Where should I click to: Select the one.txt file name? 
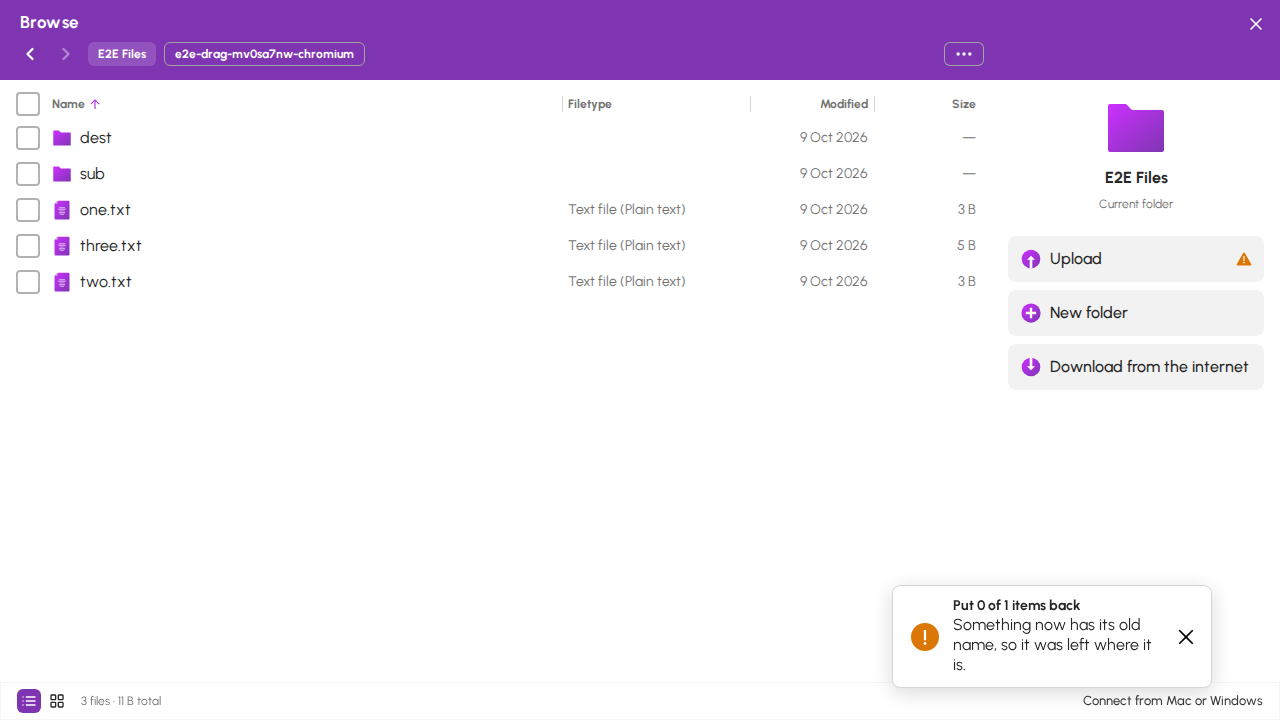pos(105,210)
